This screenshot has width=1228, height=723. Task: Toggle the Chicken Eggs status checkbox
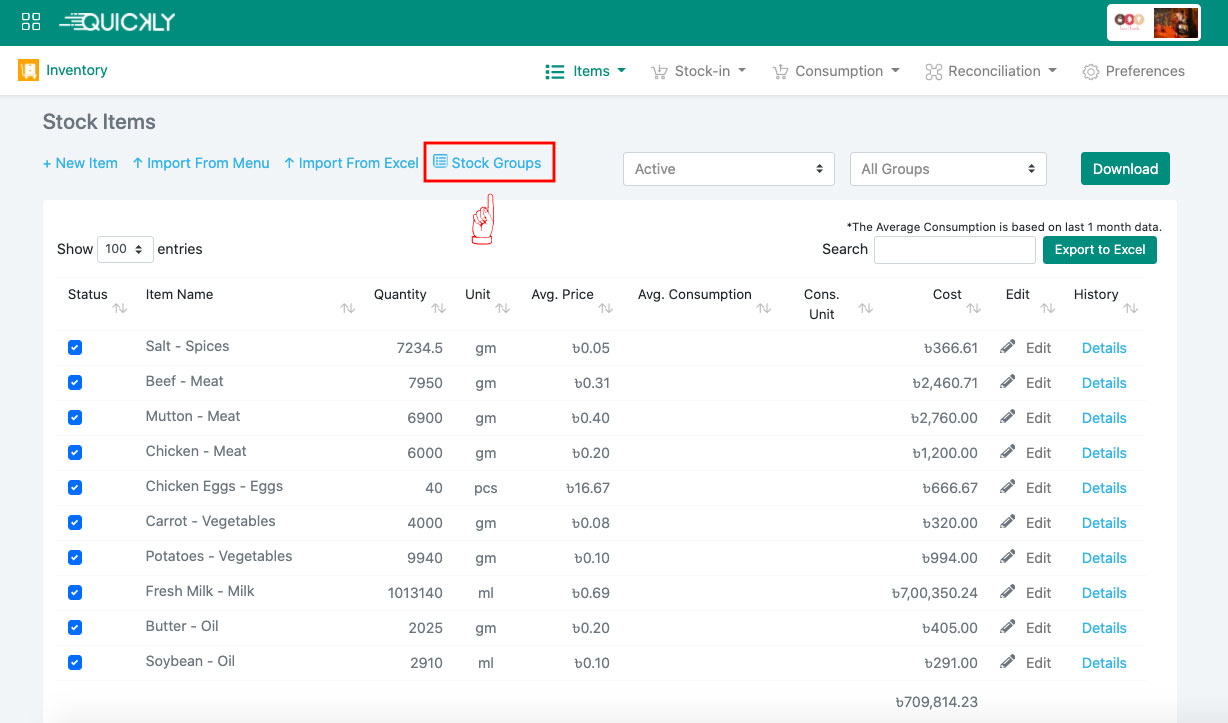[x=75, y=488]
